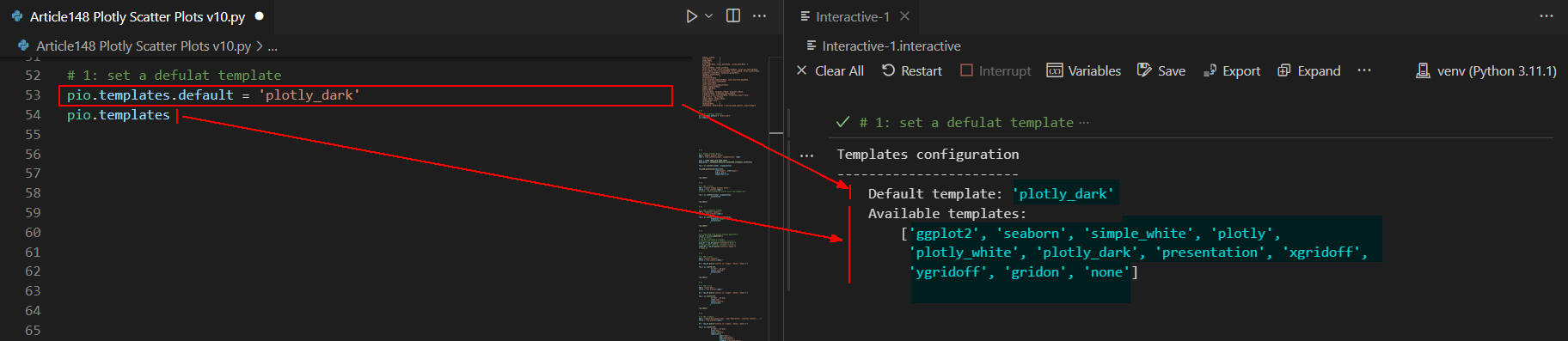This screenshot has width=1568, height=341.
Task: Interrupt the kernel execution
Action: (995, 70)
